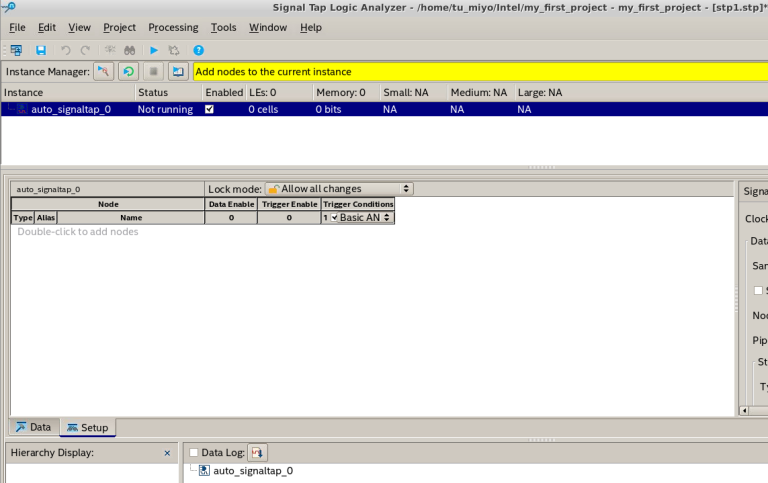This screenshot has height=483, width=768.
Task: Open the Tools menu
Action: (223, 27)
